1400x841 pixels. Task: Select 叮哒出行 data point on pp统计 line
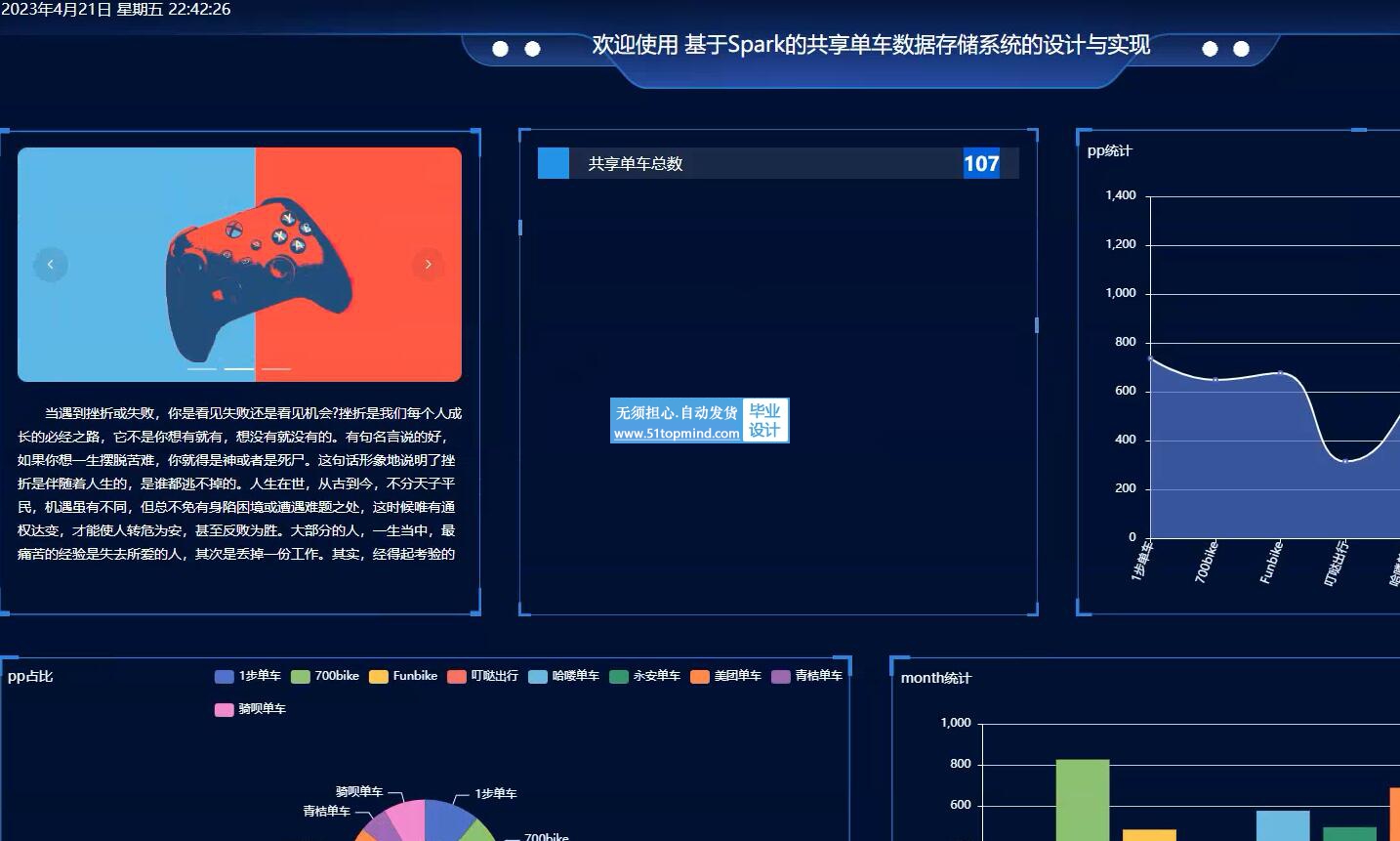click(x=1345, y=461)
